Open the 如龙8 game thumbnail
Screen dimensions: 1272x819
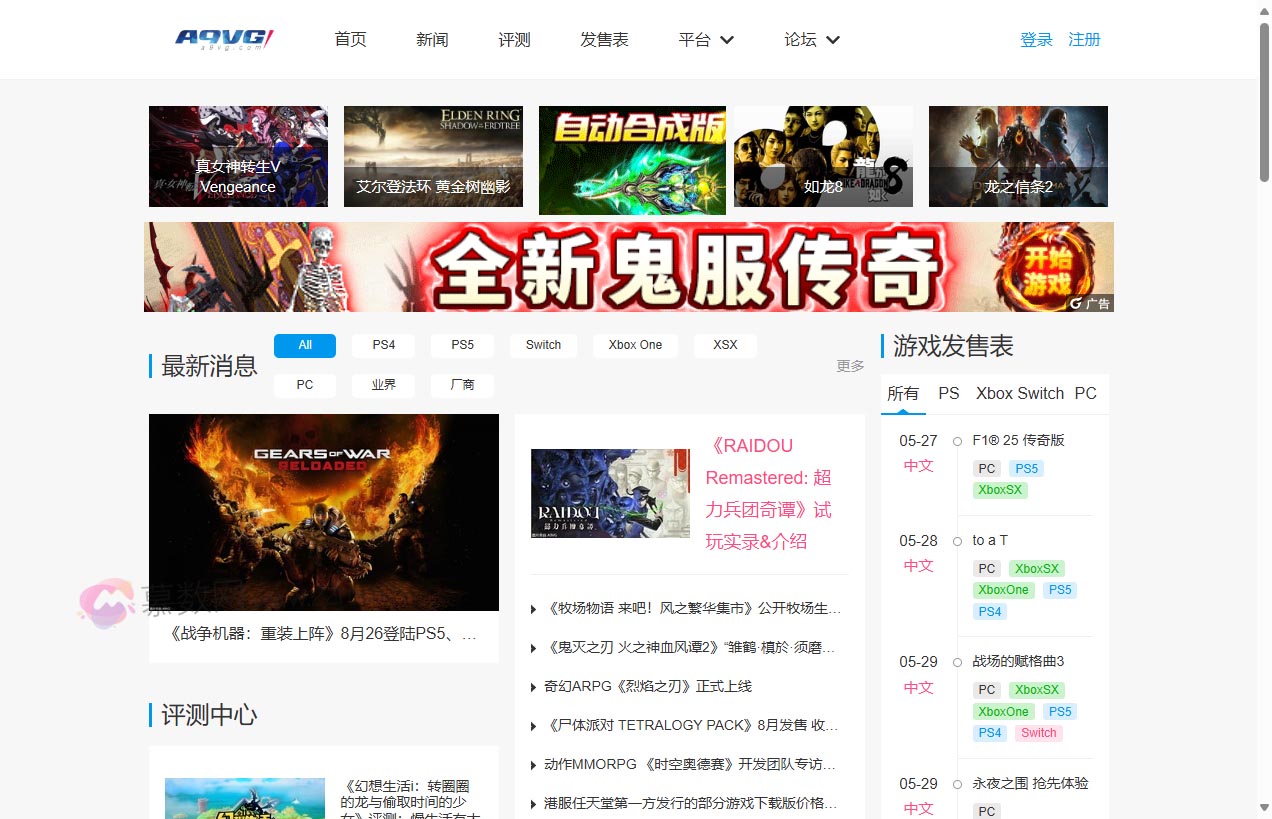(x=823, y=156)
